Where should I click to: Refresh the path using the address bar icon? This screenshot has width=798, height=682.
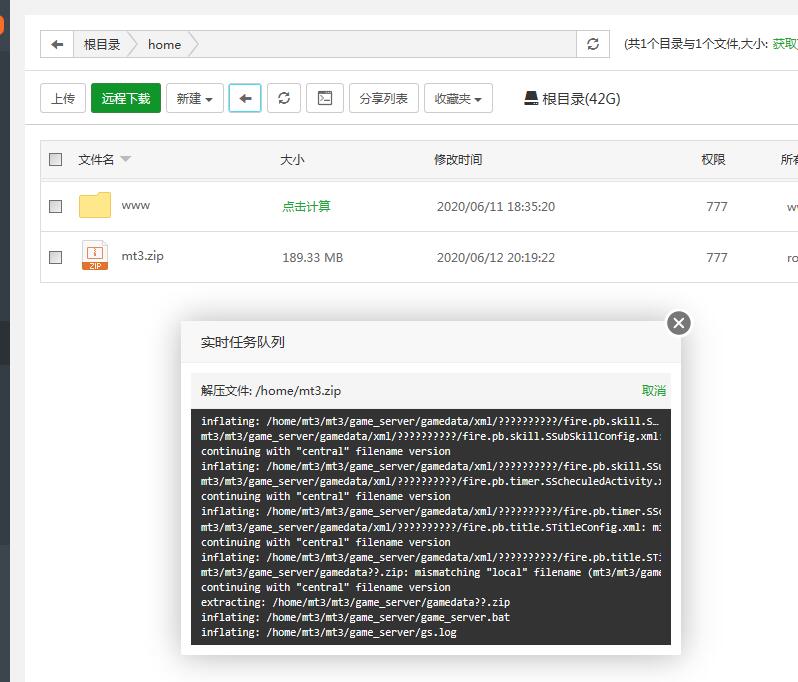click(592, 44)
